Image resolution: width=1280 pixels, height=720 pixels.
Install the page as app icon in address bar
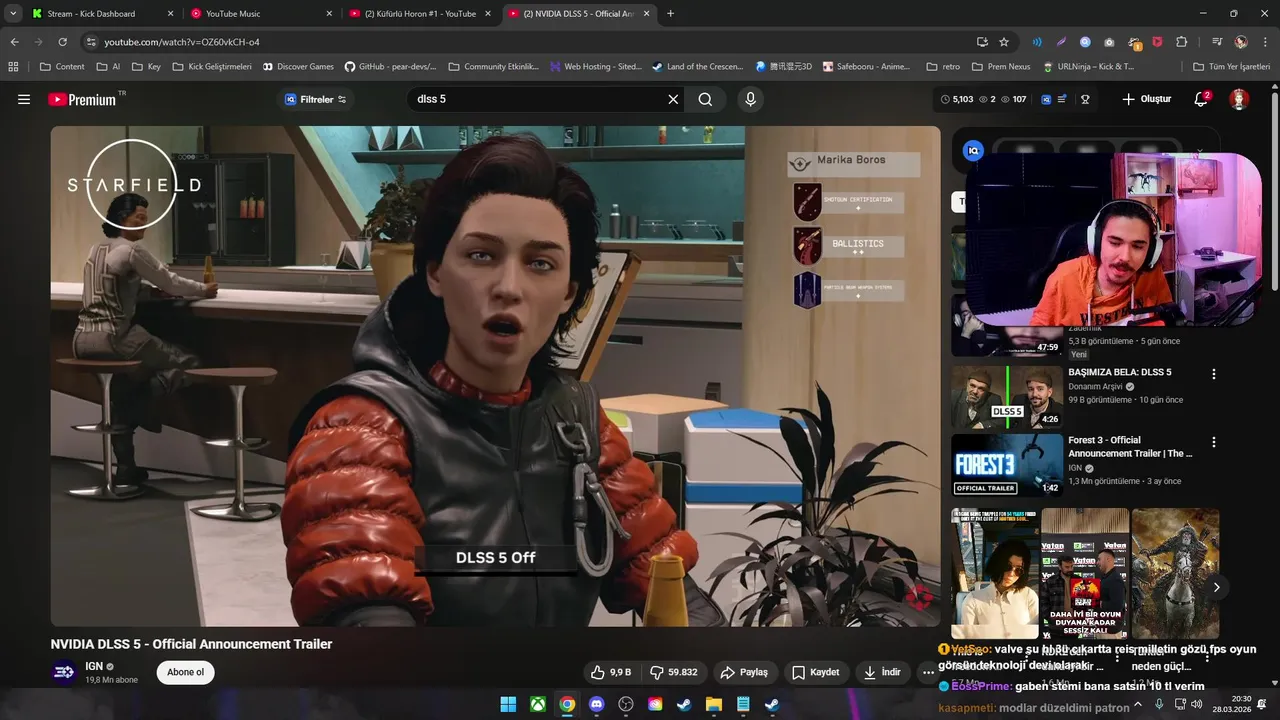click(982, 42)
